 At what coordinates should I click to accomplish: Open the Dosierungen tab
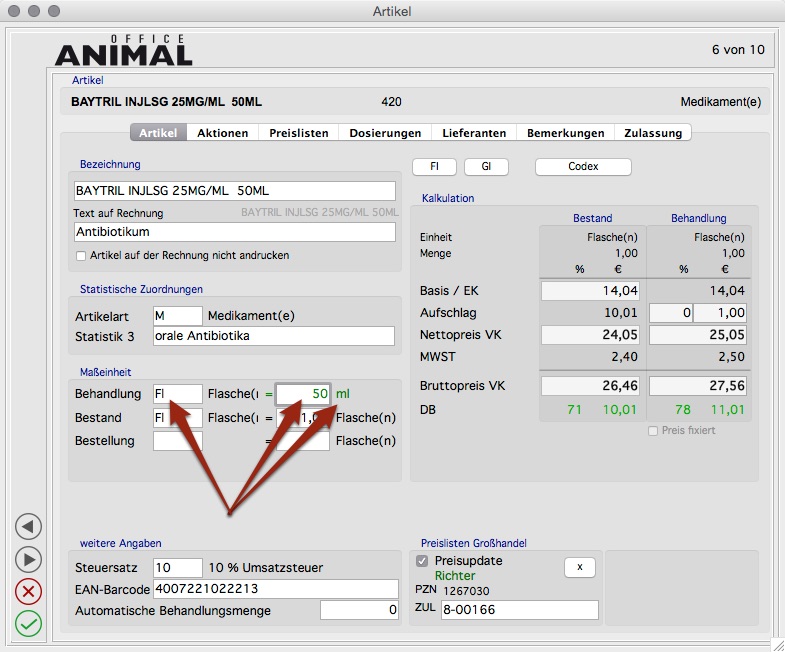coord(385,133)
